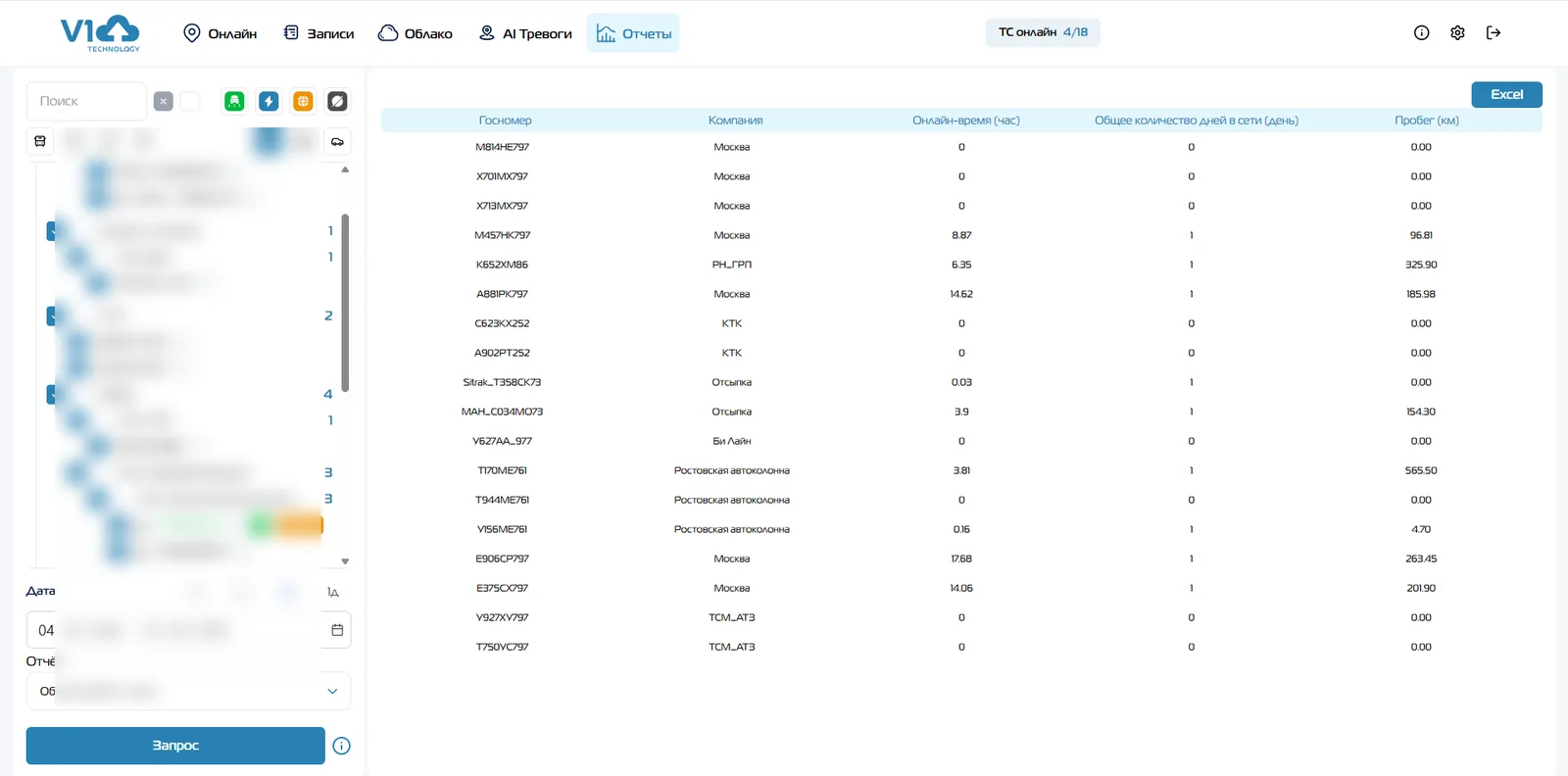Screen dimensions: 1568x776
Task: Click the 1Д one-day shortcut next to Дата
Action: pos(333,592)
